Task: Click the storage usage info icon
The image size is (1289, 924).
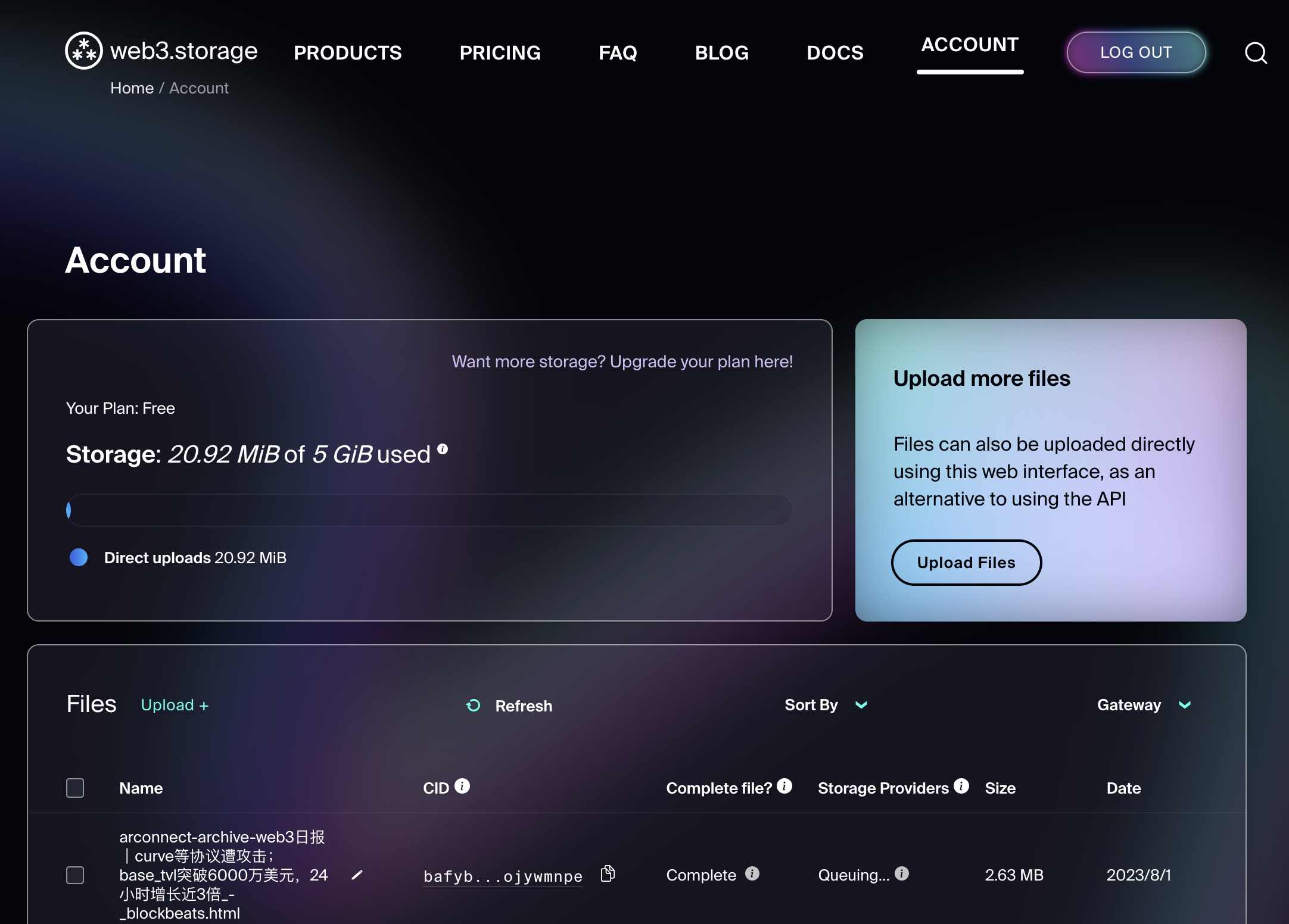Action: [x=443, y=449]
